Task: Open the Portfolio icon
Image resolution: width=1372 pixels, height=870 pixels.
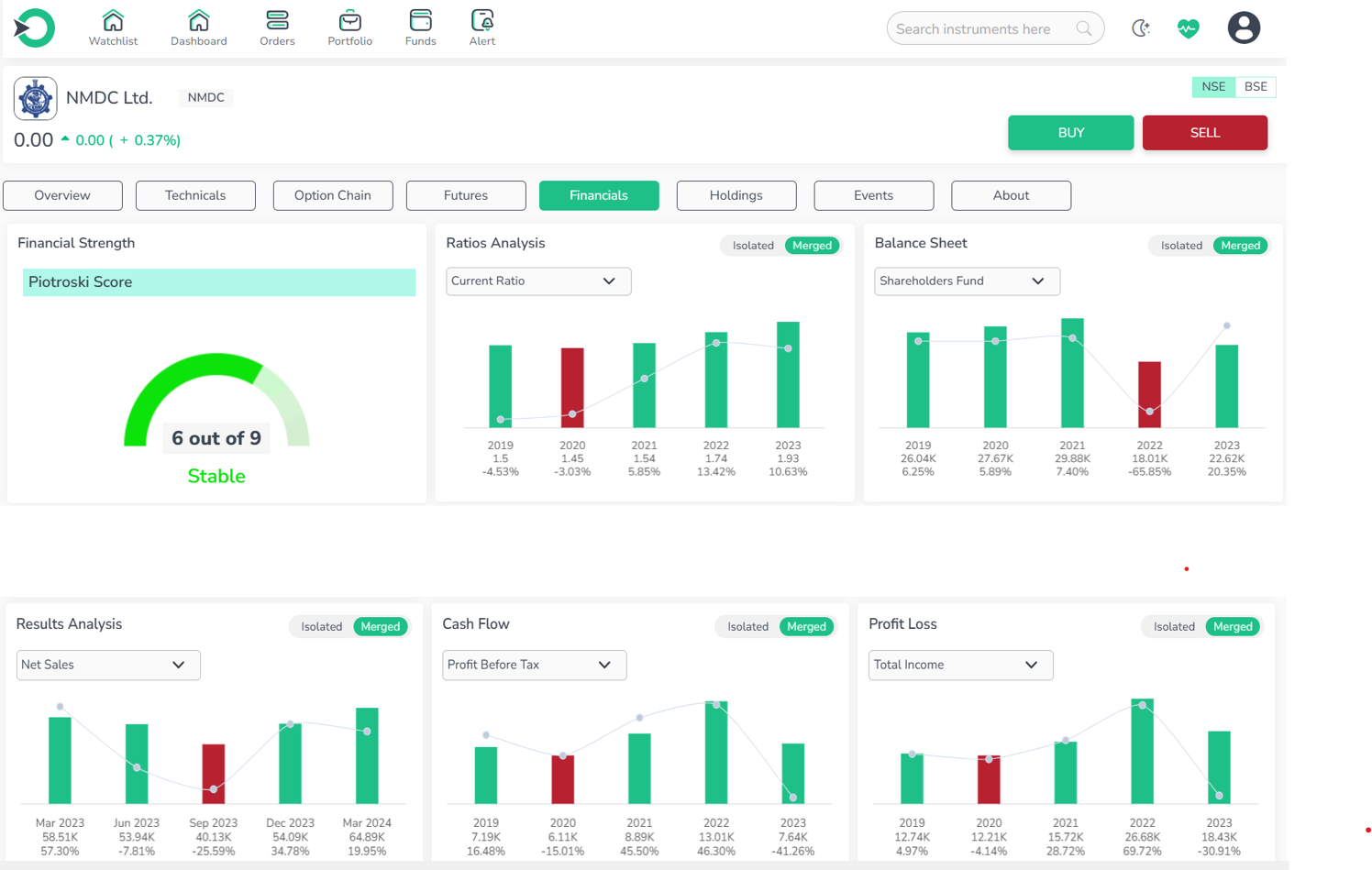Action: (x=350, y=28)
